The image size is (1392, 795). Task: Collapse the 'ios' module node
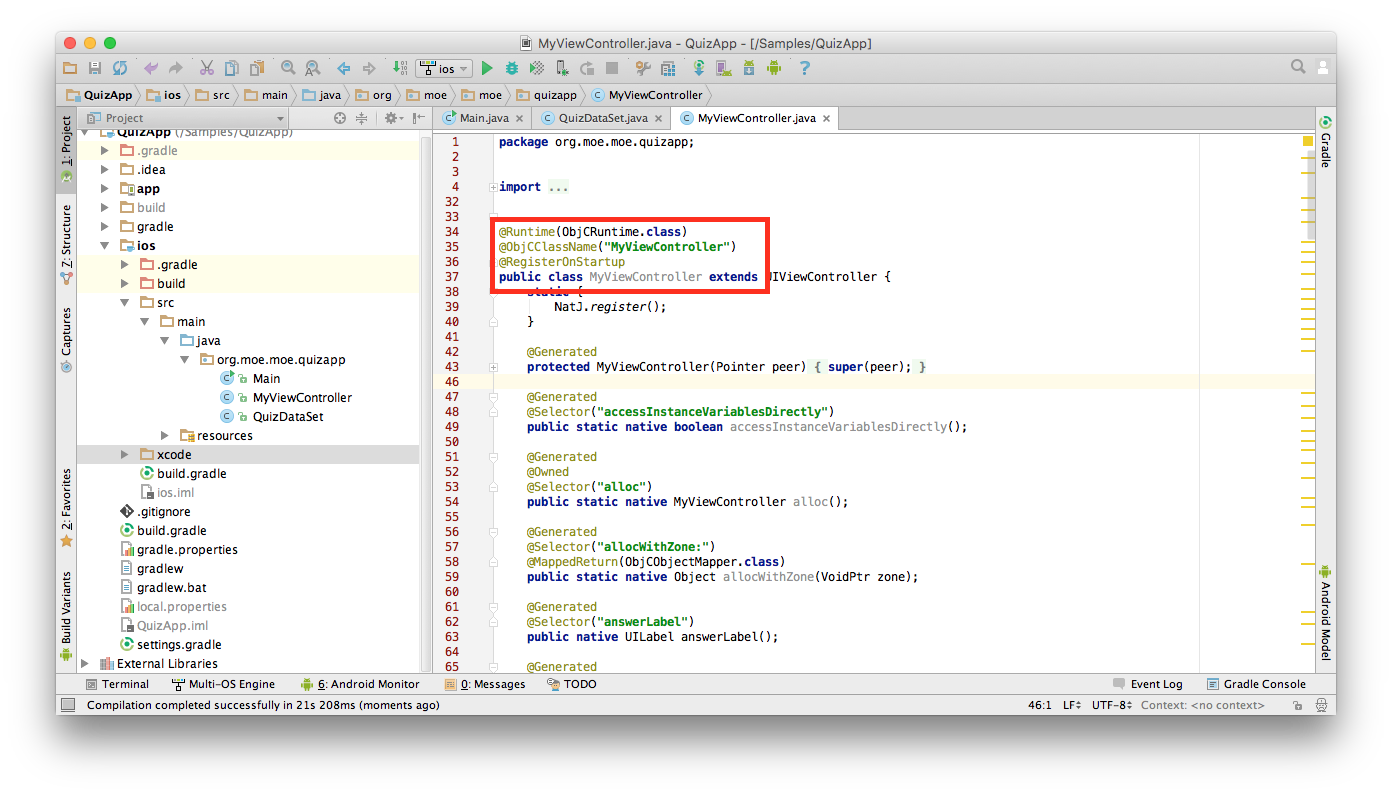[x=105, y=245]
